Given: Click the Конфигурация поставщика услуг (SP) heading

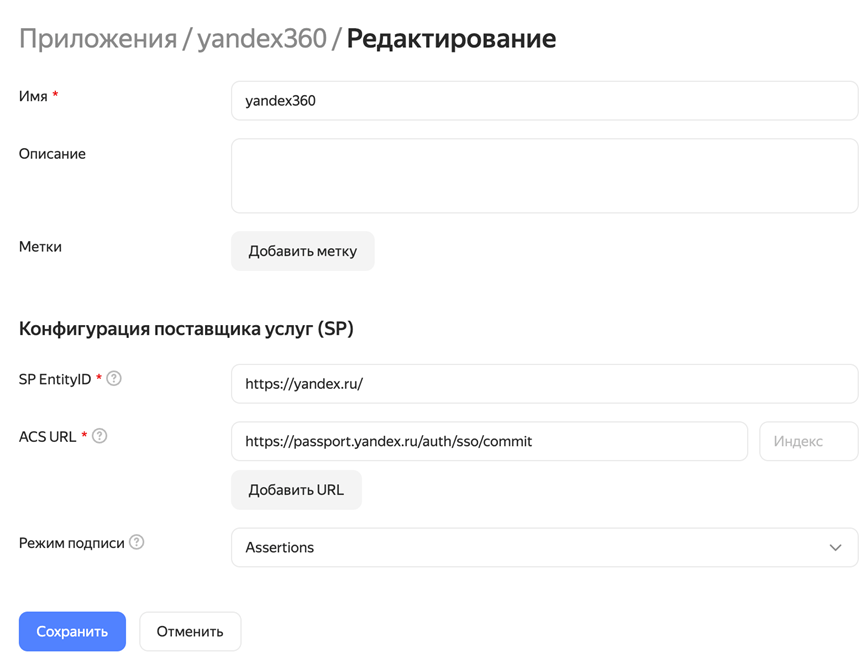Looking at the screenshot, I should pyautogui.click(x=186, y=329).
